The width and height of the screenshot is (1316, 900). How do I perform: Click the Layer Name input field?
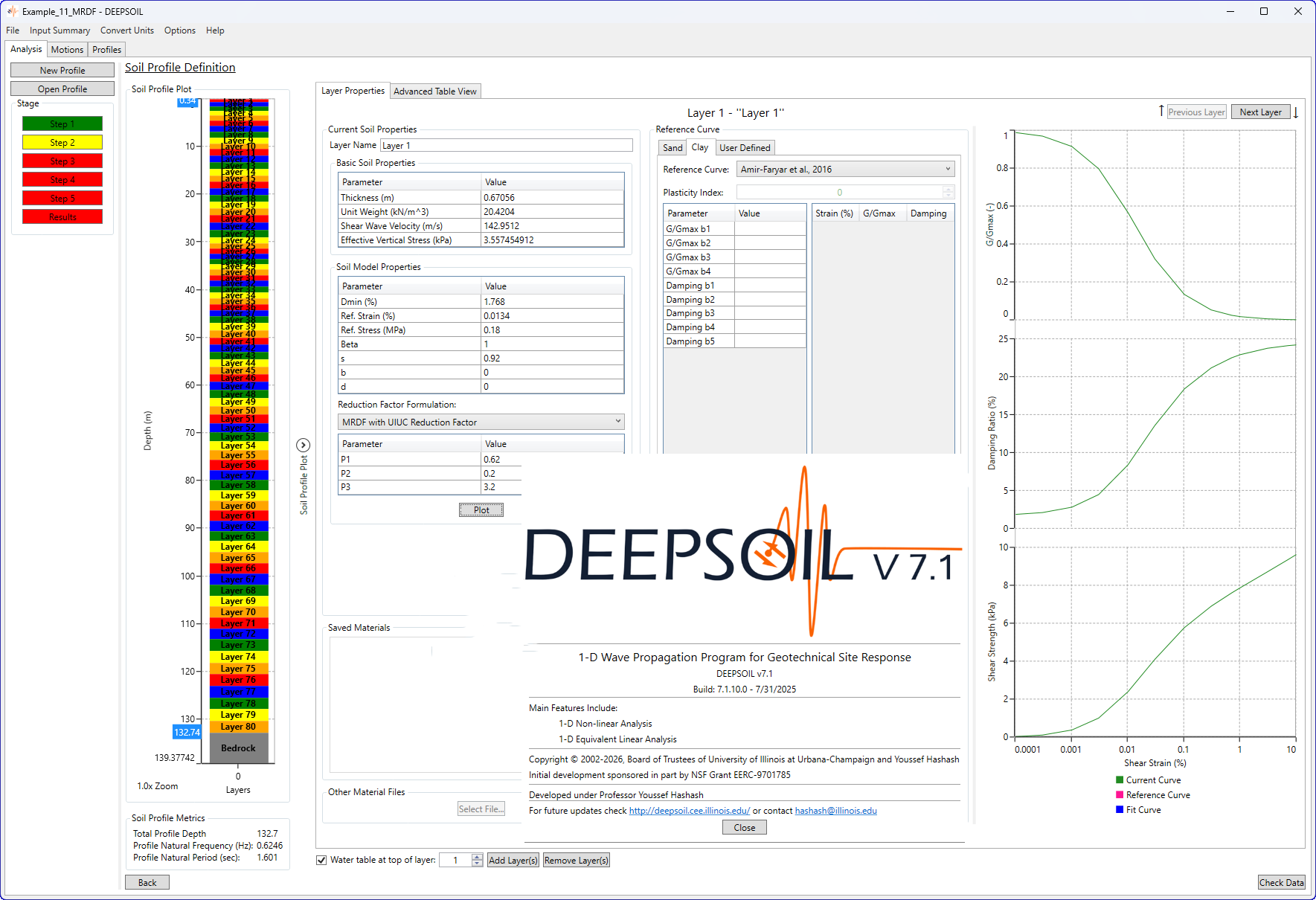pos(506,146)
